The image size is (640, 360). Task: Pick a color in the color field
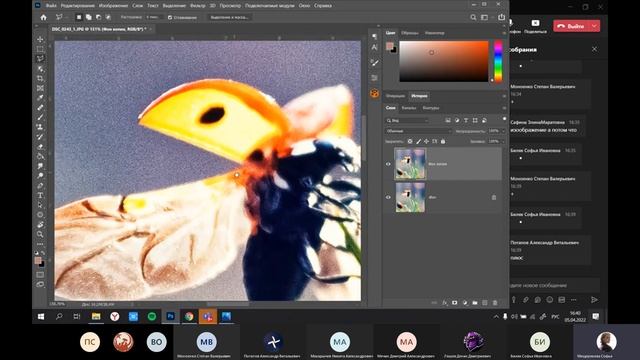pos(444,61)
